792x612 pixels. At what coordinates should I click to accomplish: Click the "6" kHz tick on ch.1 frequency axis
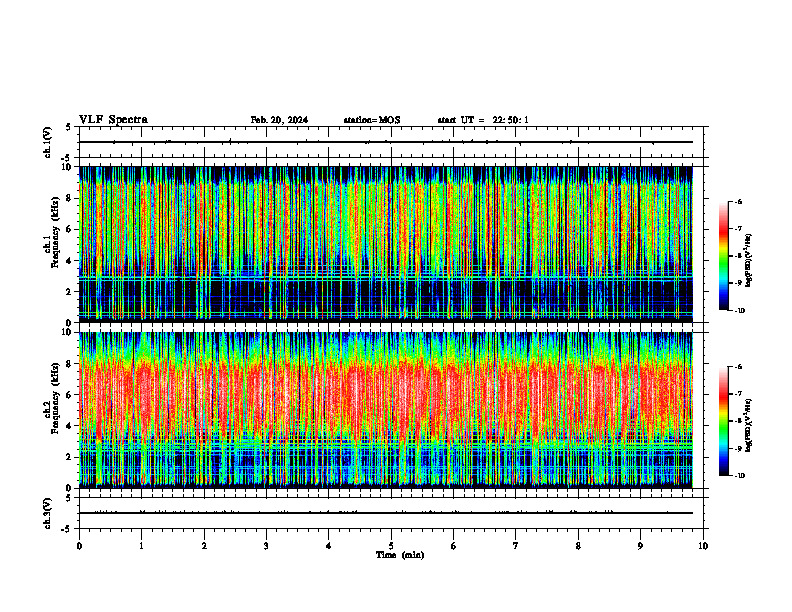70,229
